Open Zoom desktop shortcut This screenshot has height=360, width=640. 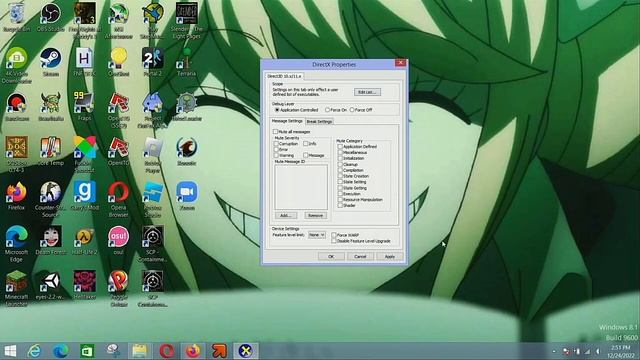(x=187, y=196)
